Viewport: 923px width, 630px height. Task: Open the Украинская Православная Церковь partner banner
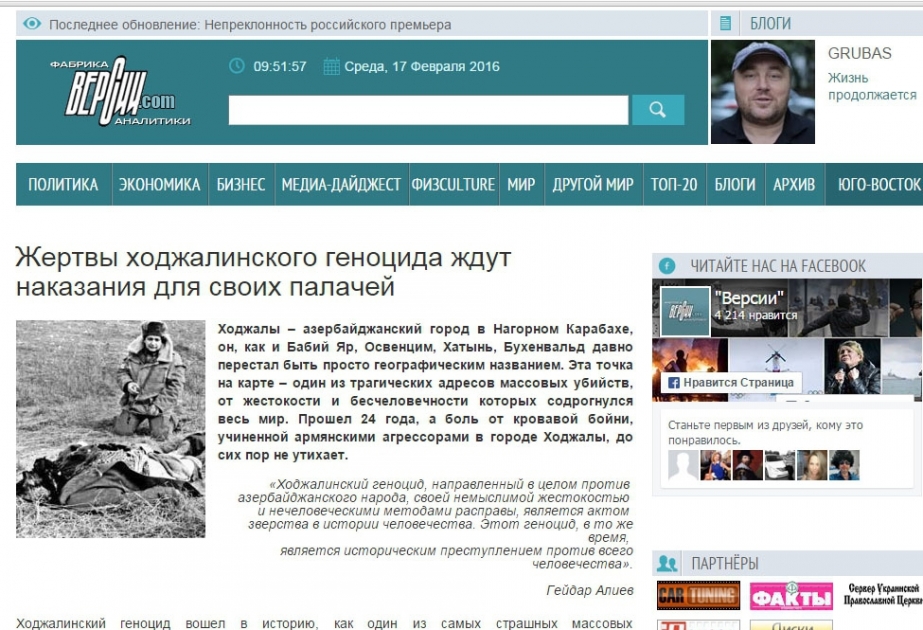[x=883, y=595]
